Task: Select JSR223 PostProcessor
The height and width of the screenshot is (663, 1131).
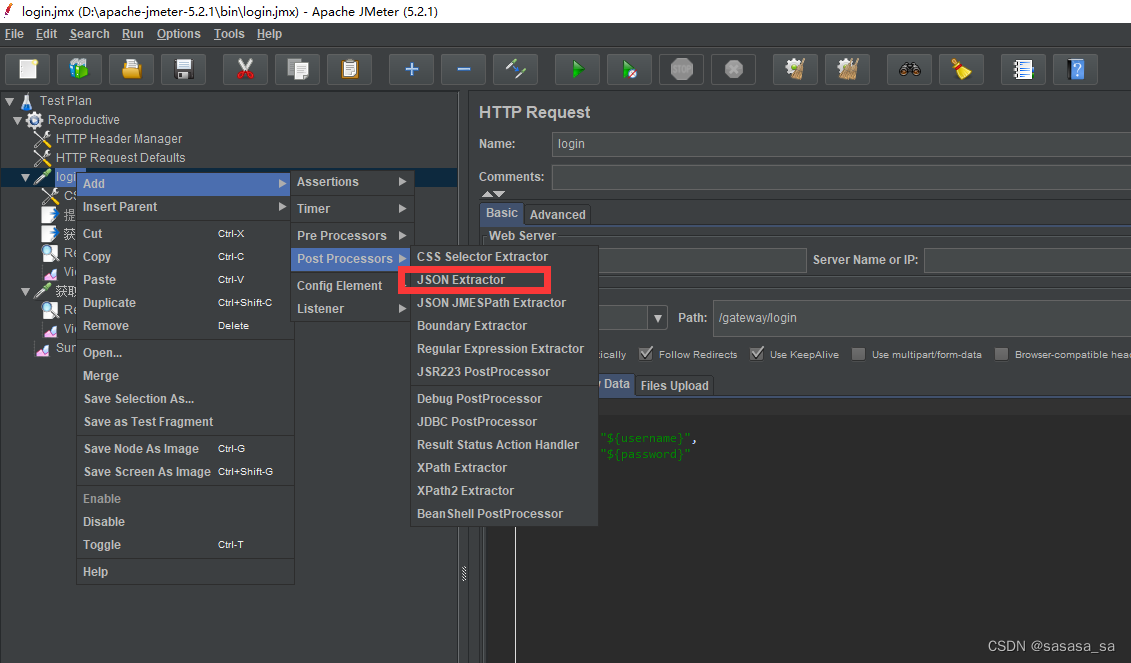Action: 503,372
